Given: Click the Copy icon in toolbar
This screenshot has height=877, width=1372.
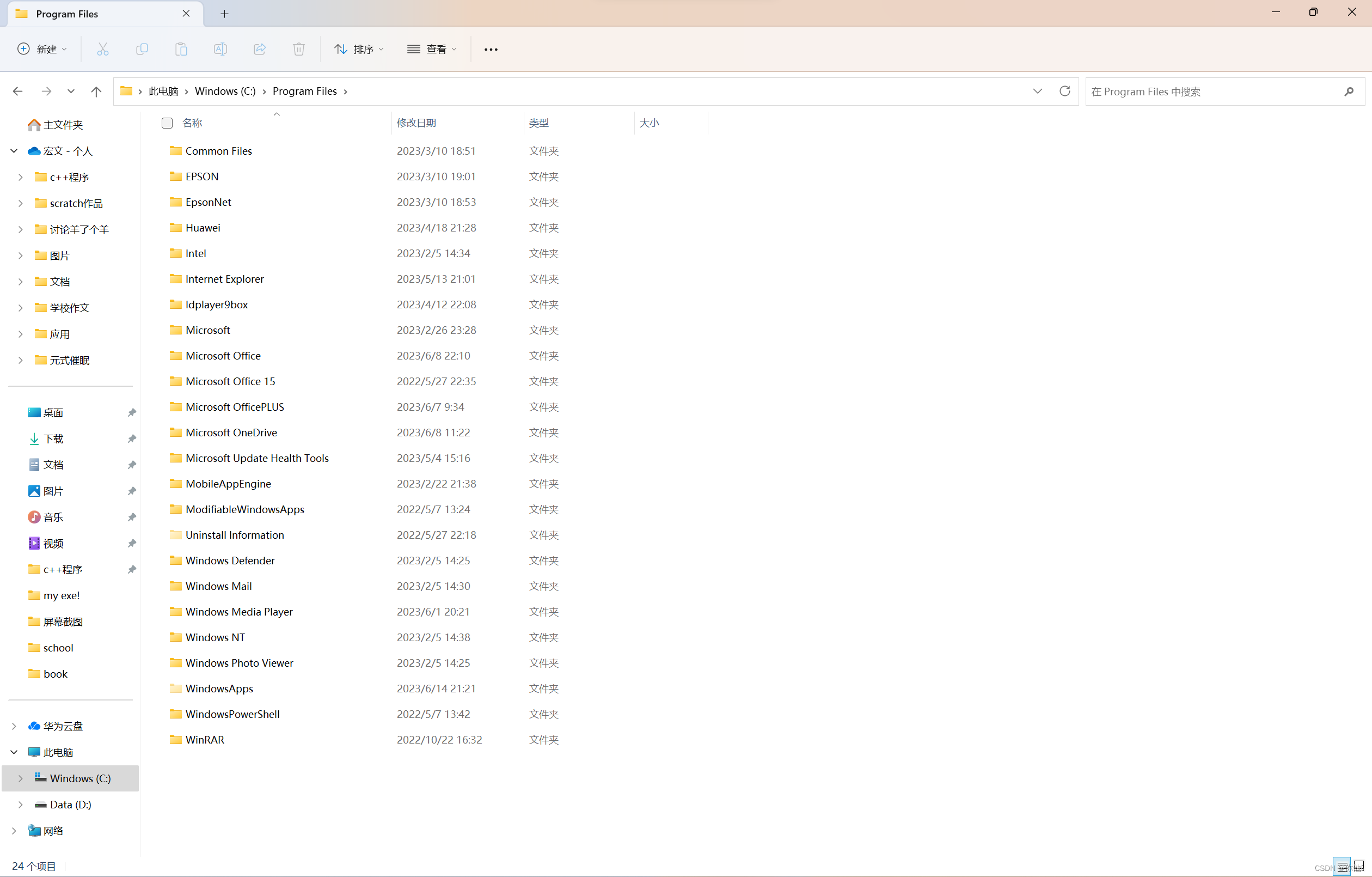Looking at the screenshot, I should (x=142, y=49).
